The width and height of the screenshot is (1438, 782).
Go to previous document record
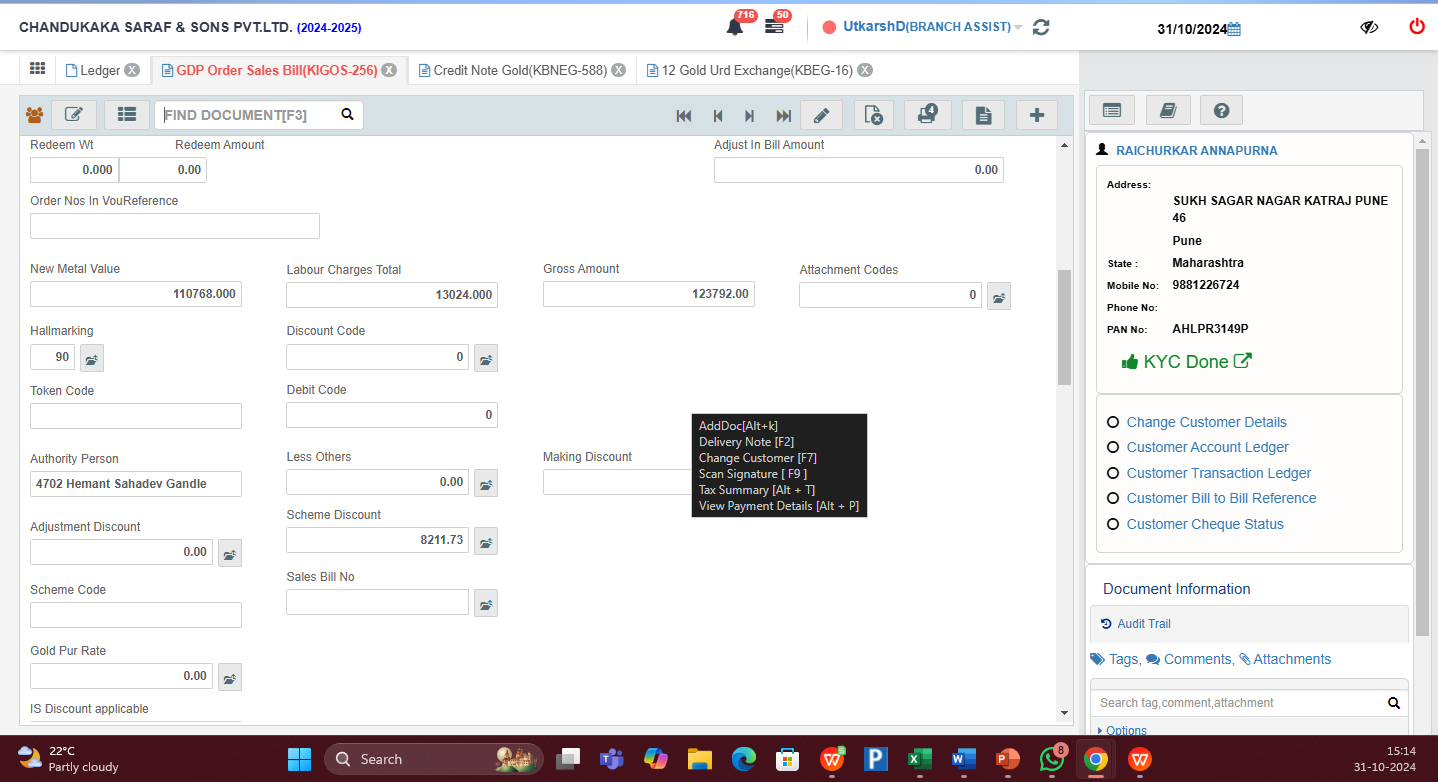pyautogui.click(x=718, y=116)
